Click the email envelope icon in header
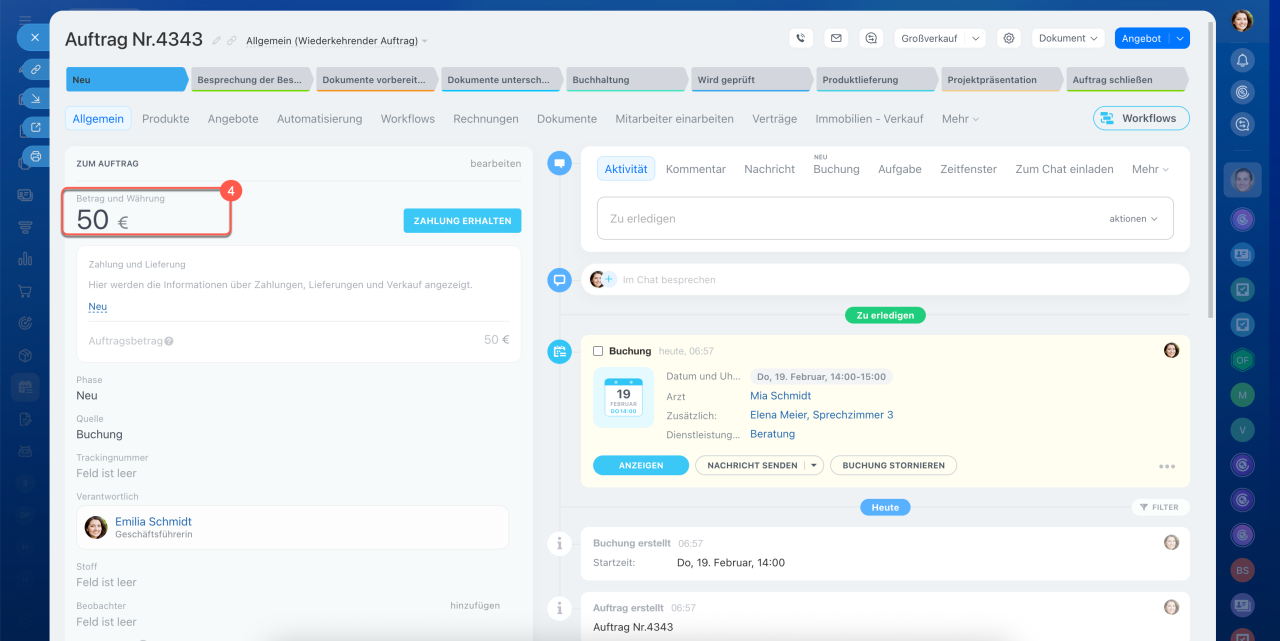Image resolution: width=1280 pixels, height=641 pixels. coord(836,38)
